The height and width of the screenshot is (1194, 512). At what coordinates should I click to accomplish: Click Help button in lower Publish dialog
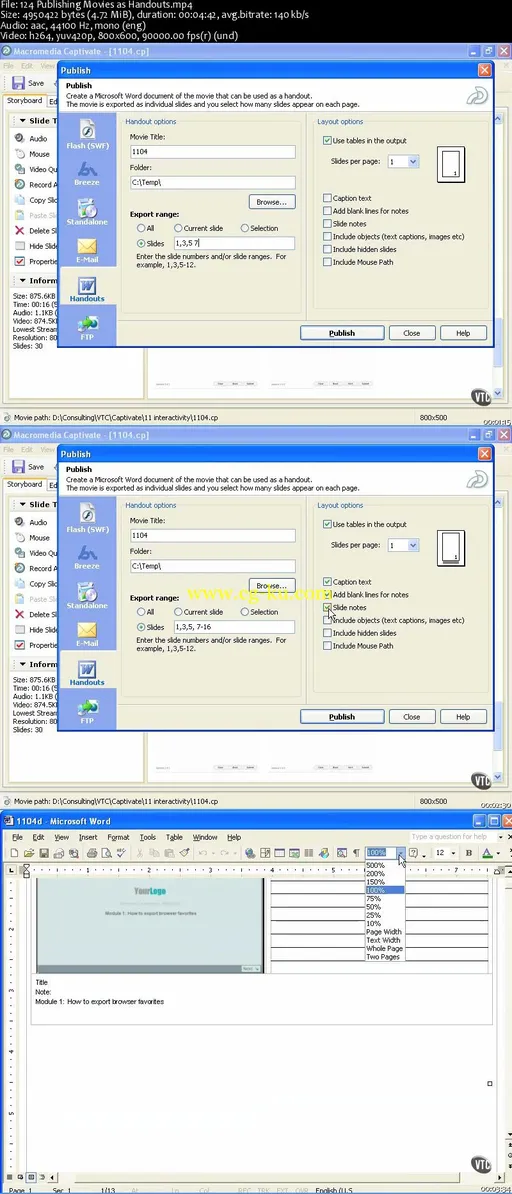click(x=462, y=717)
